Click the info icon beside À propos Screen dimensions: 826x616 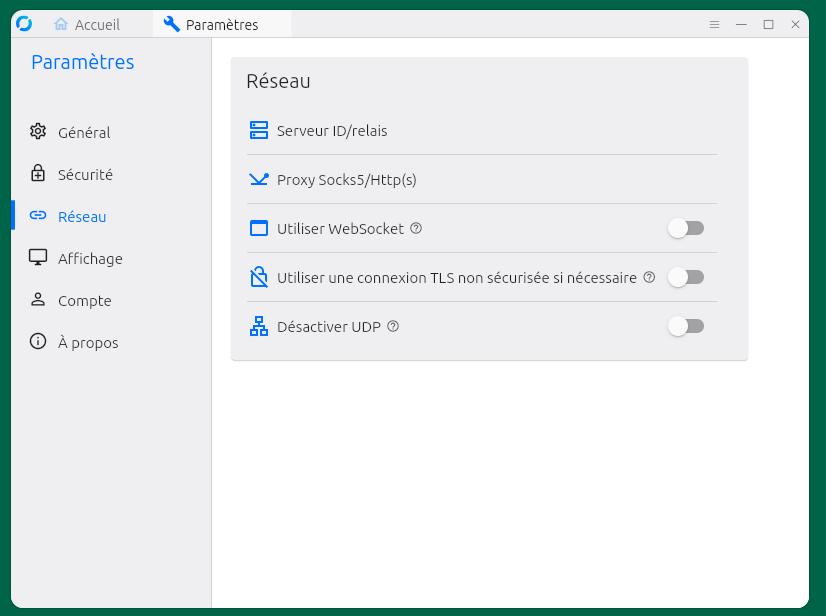click(38, 341)
